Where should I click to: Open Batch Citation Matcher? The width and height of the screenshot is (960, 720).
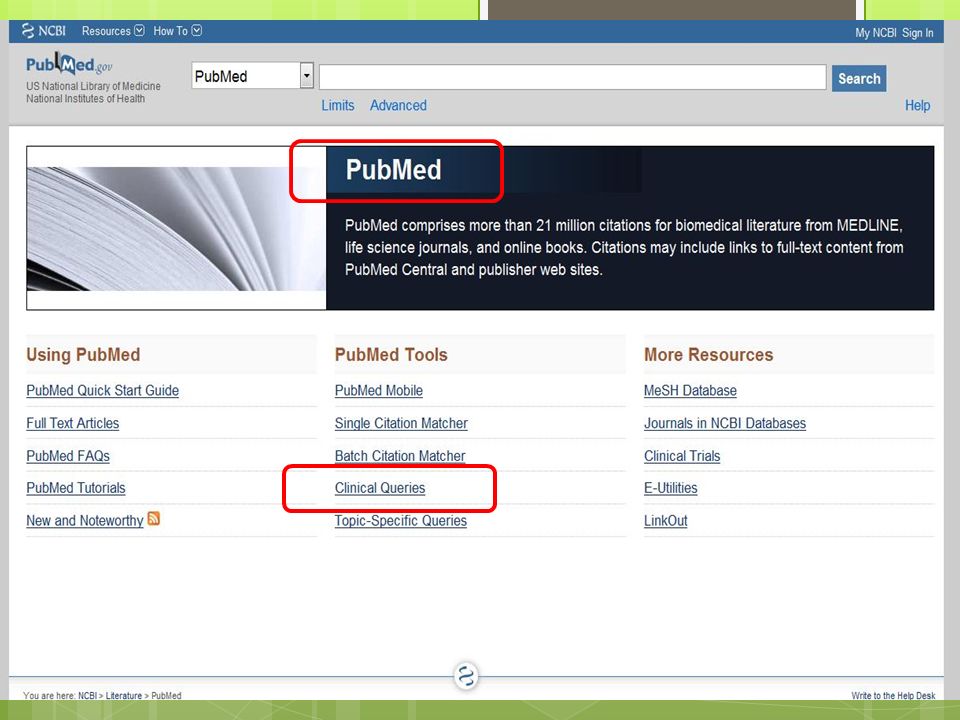(400, 456)
